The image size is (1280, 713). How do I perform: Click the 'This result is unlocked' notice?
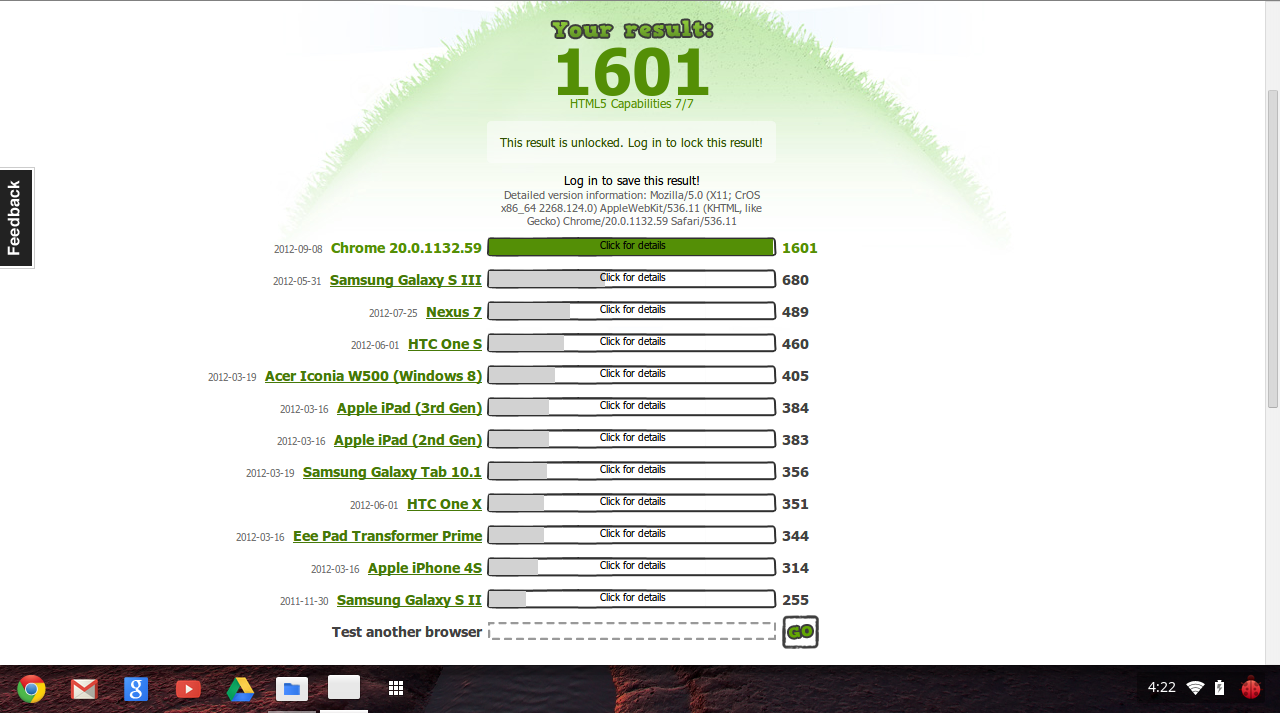[631, 143]
